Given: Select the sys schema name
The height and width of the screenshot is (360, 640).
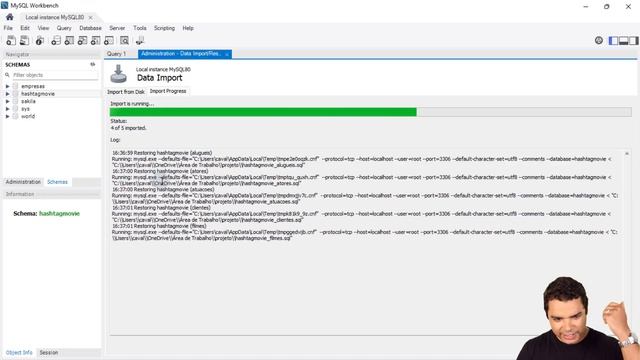Looking at the screenshot, I should (x=25, y=109).
